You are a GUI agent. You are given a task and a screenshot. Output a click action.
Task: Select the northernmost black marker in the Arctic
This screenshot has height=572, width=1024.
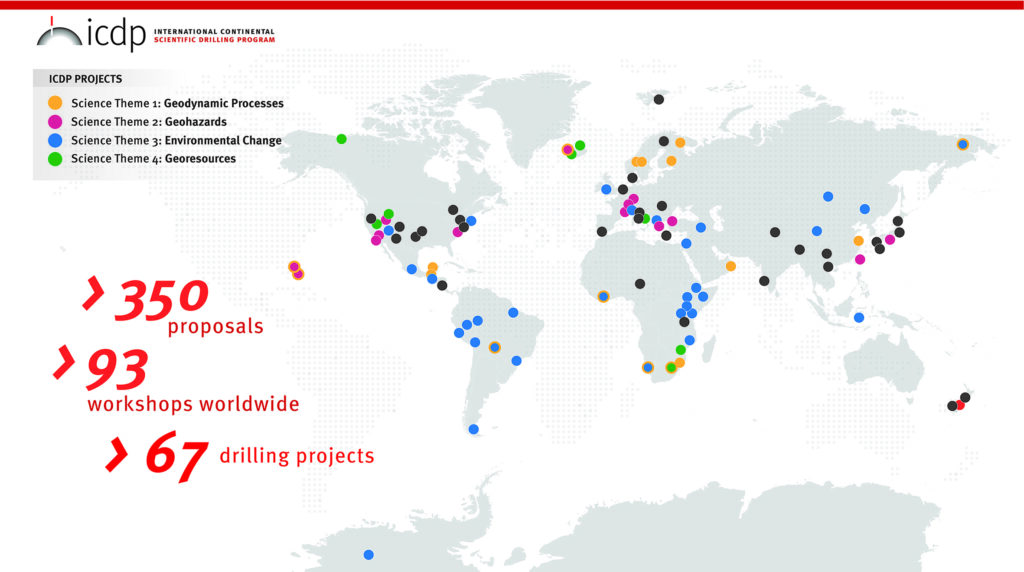pos(659,99)
